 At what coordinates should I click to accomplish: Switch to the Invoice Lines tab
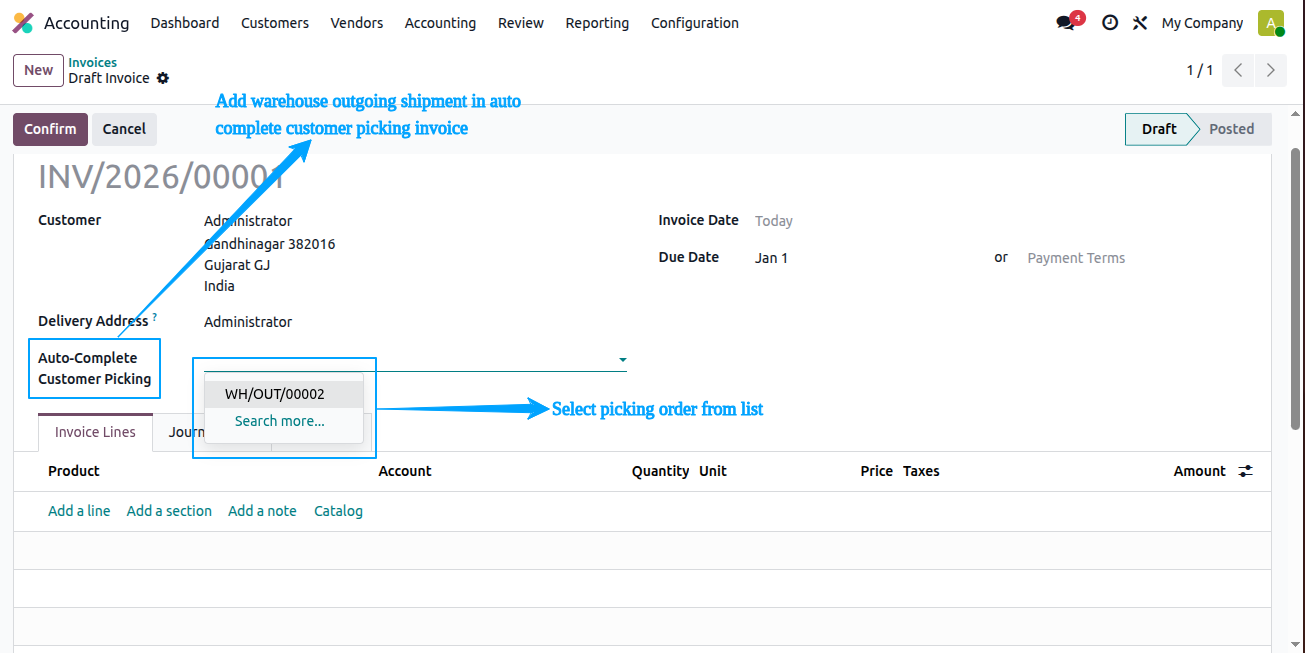click(95, 432)
